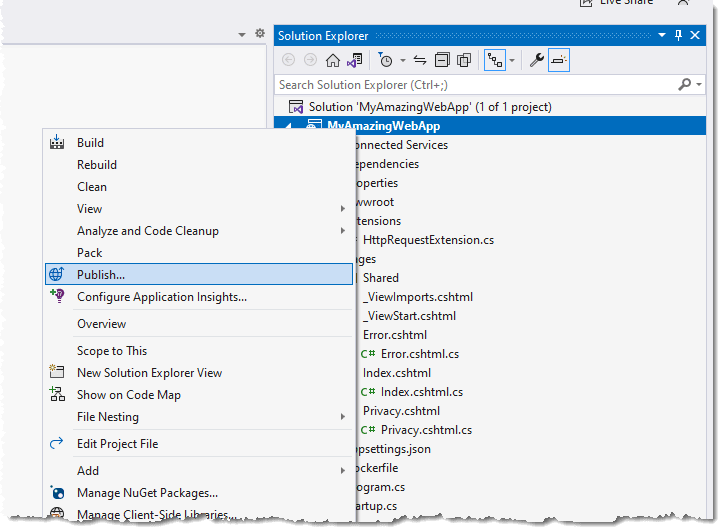The image size is (723, 532).
Task: Click the Show on Code Map icon
Action: pyautogui.click(x=57, y=394)
